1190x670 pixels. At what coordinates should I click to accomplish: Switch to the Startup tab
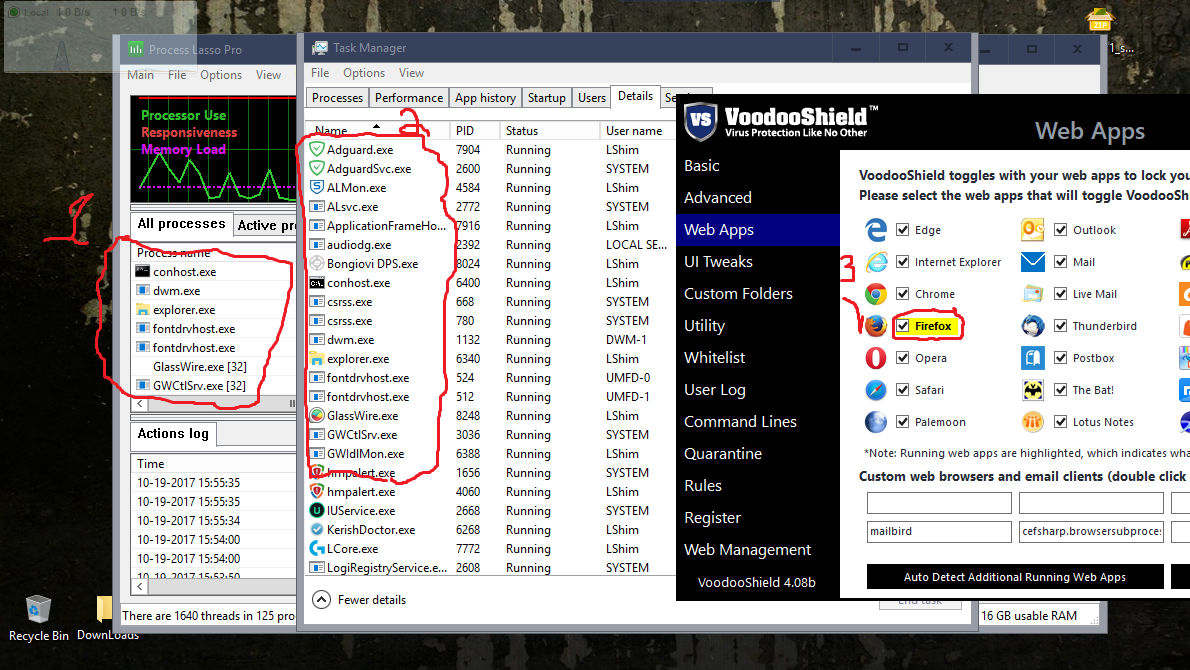546,98
